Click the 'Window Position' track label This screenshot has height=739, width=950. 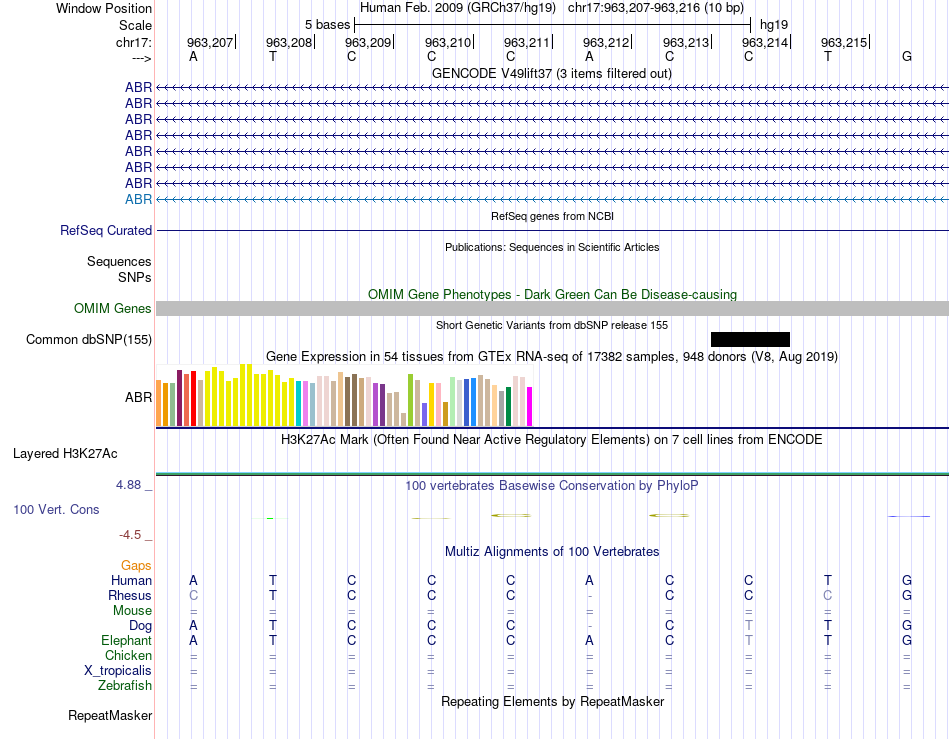tap(104, 8)
